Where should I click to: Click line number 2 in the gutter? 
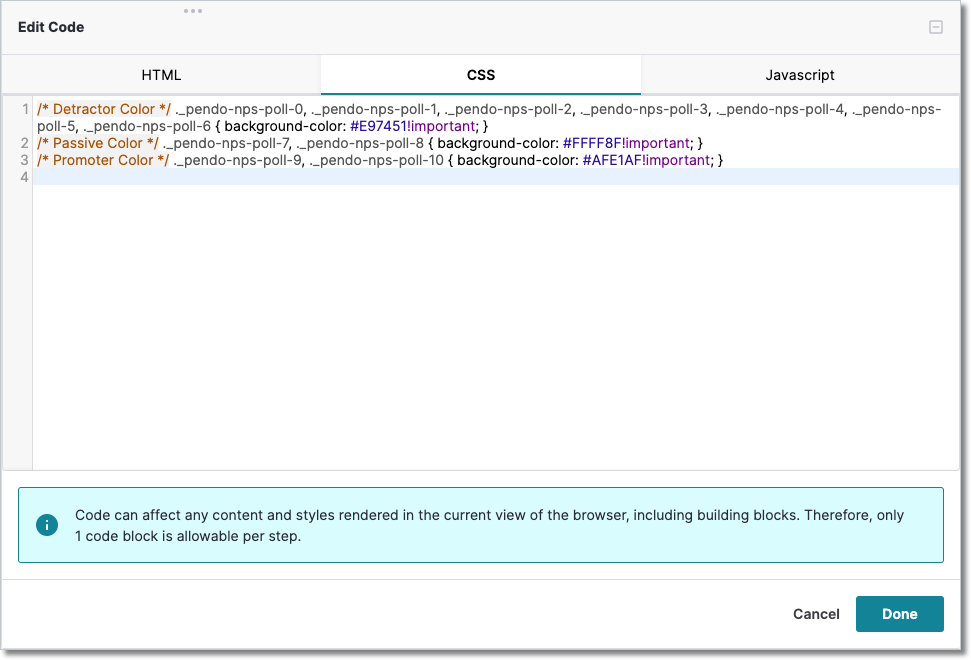pyautogui.click(x=24, y=143)
